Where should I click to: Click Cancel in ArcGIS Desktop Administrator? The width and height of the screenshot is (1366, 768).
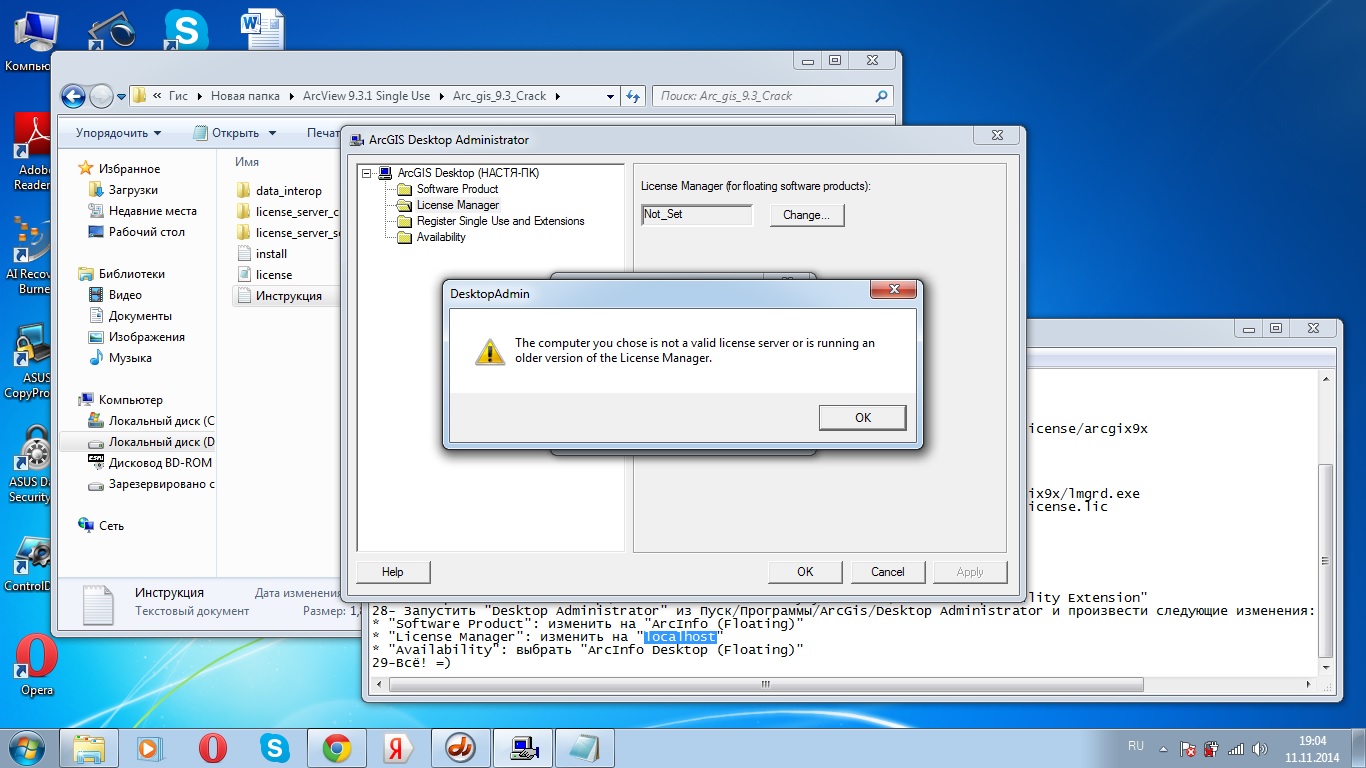[888, 572]
